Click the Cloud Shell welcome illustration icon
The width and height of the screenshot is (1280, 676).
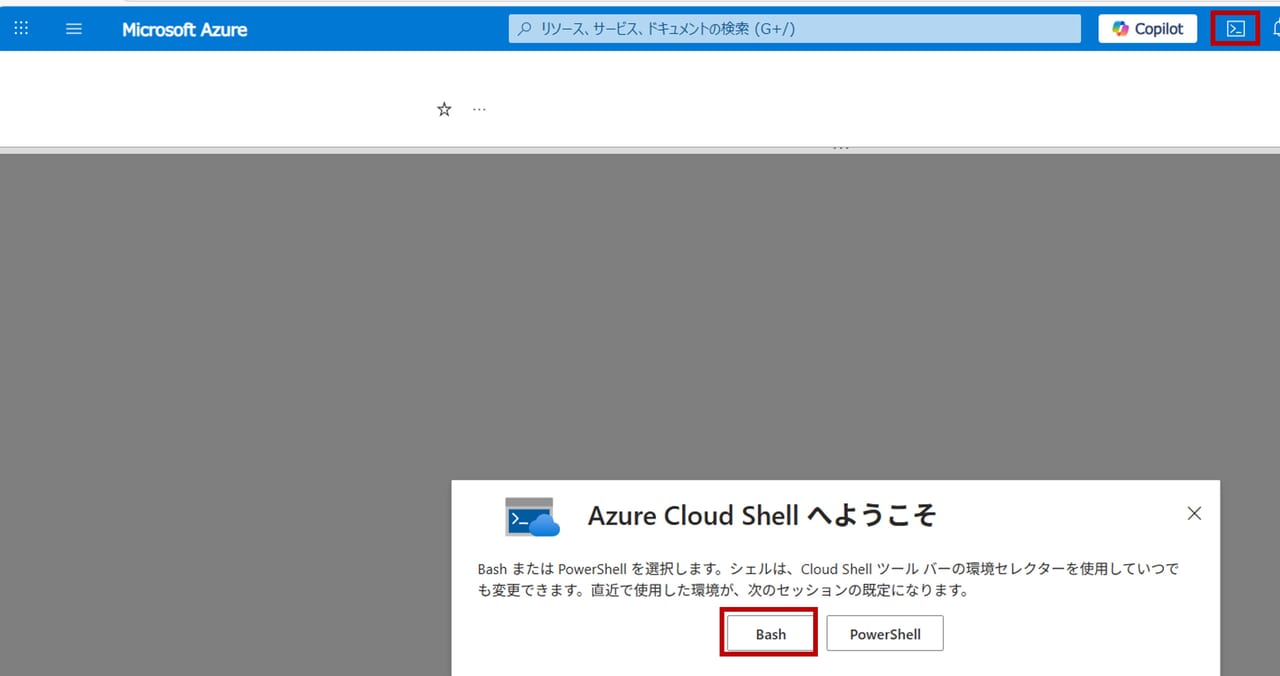531,516
